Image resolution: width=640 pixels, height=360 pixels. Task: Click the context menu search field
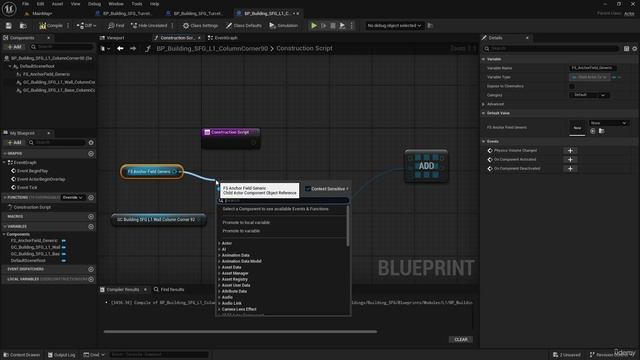(x=284, y=200)
